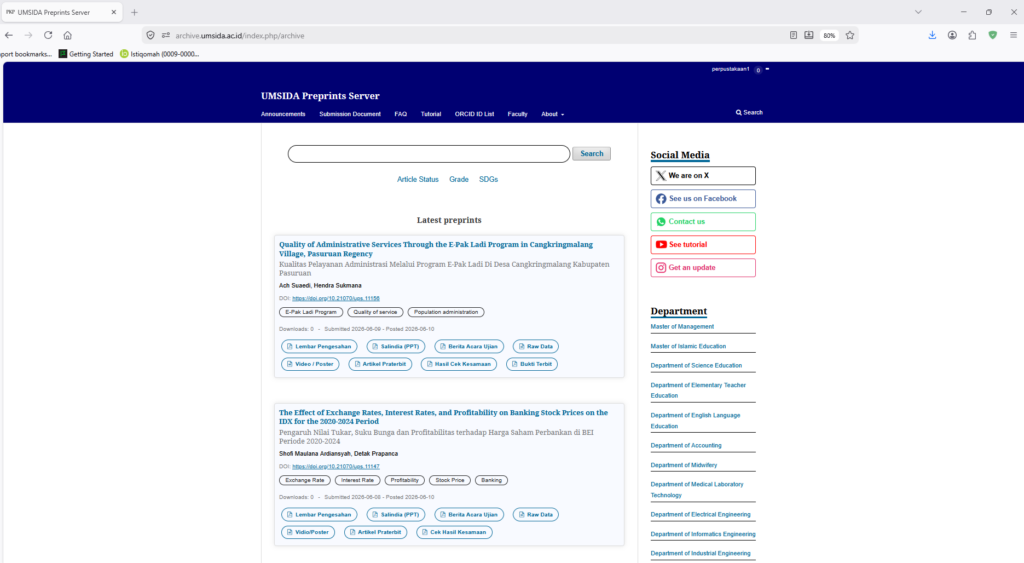Go back with the browser back arrow
1024x563 pixels.
tap(8, 35)
